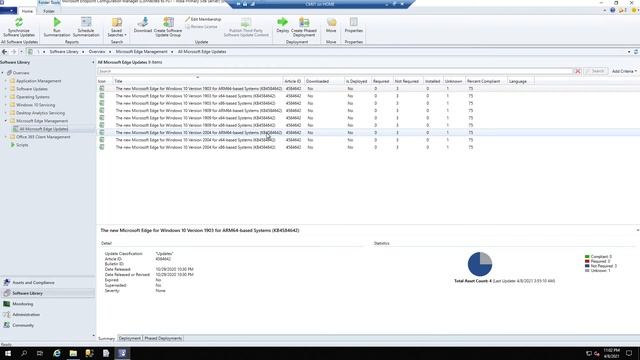
Task: Clear search with the red X
Action: [578, 71]
